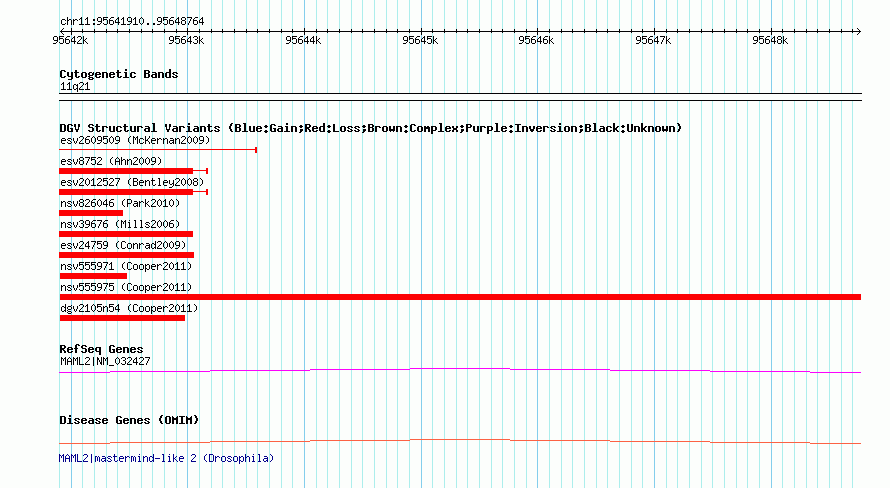
Task: Select the magenta MAML2 RefSeq gene line
Action: click(x=460, y=371)
